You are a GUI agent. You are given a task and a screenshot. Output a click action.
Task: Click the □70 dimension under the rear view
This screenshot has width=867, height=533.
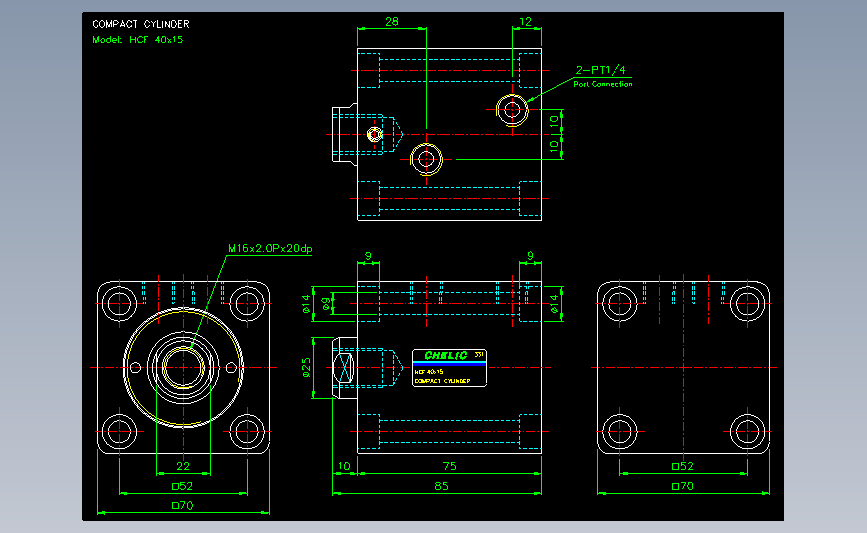683,486
